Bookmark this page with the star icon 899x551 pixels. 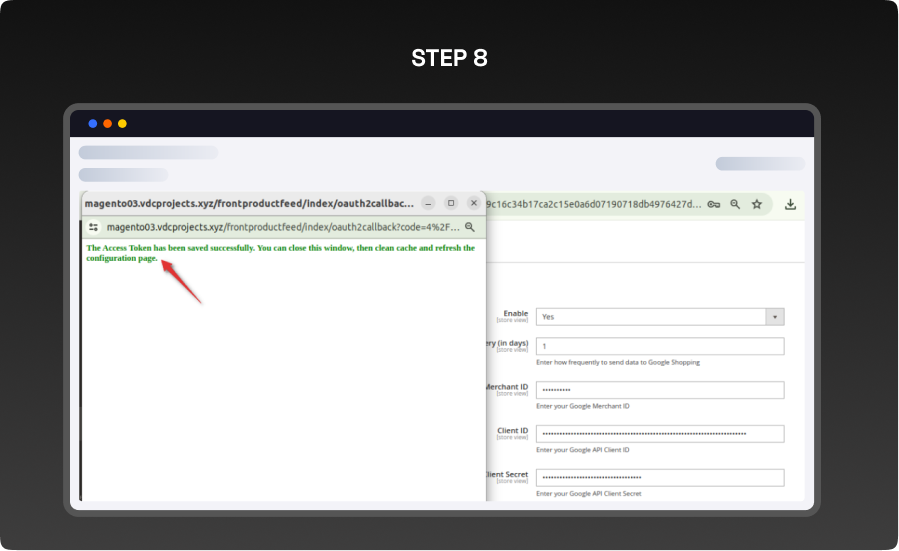coord(757,204)
